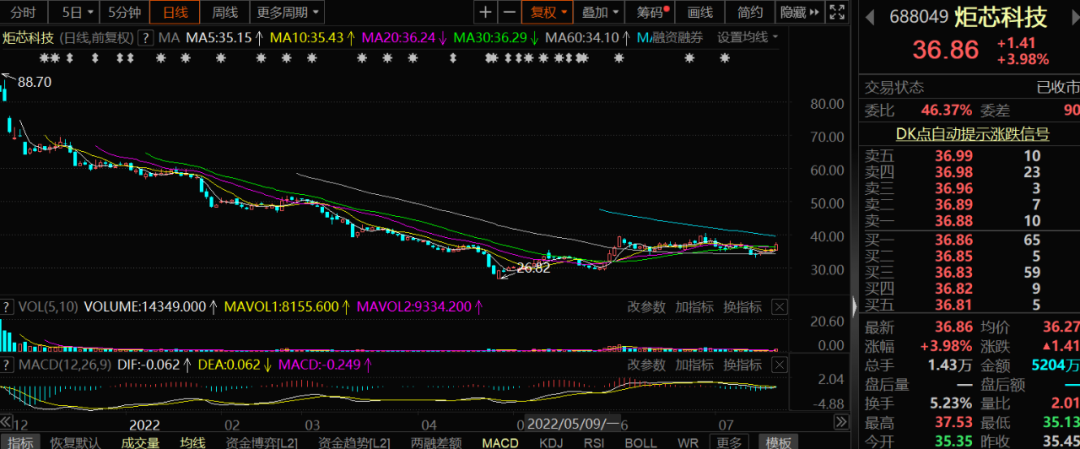The width and height of the screenshot is (1080, 449).
Task: Click 恢复默认 restore defaults
Action: (76, 442)
